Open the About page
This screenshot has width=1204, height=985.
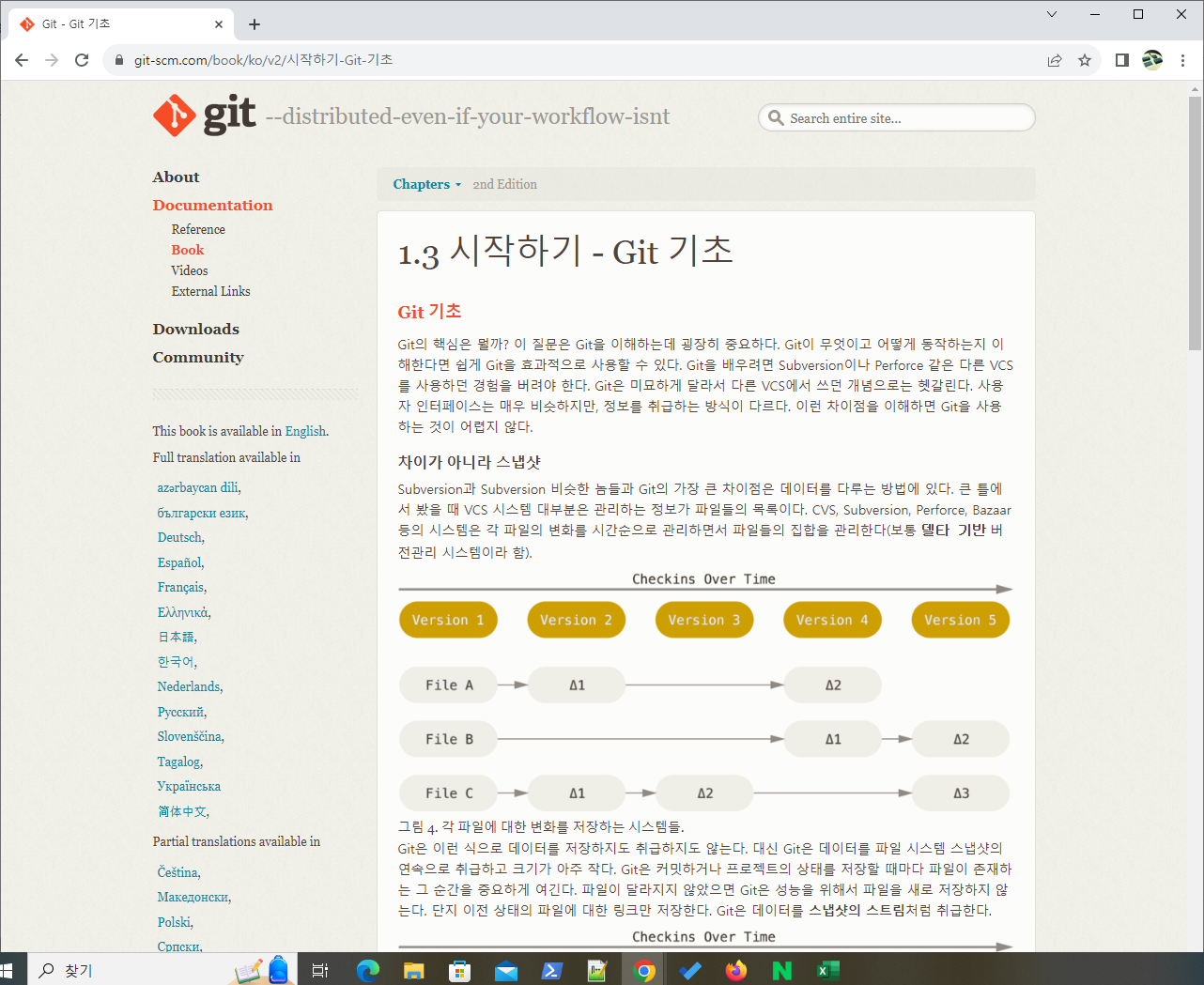[x=176, y=177]
